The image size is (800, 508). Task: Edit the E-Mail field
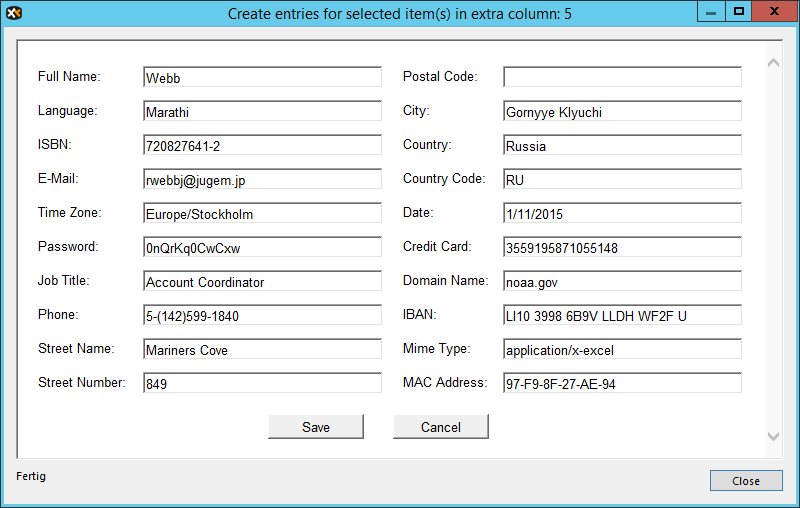click(x=262, y=180)
